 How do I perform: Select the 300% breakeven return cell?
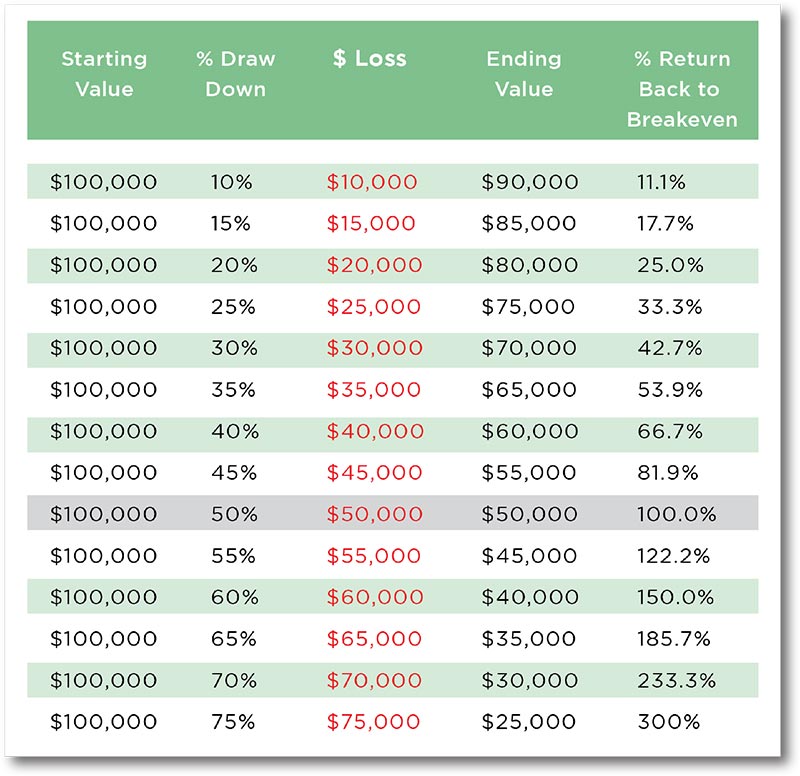tap(669, 722)
